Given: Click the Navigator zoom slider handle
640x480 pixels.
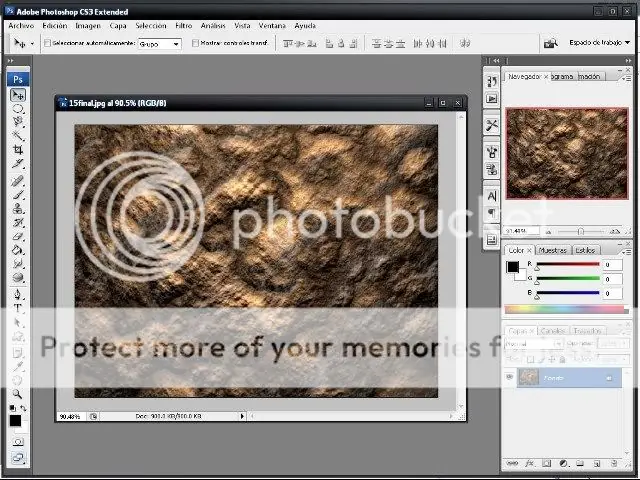Looking at the screenshot, I should (580, 231).
